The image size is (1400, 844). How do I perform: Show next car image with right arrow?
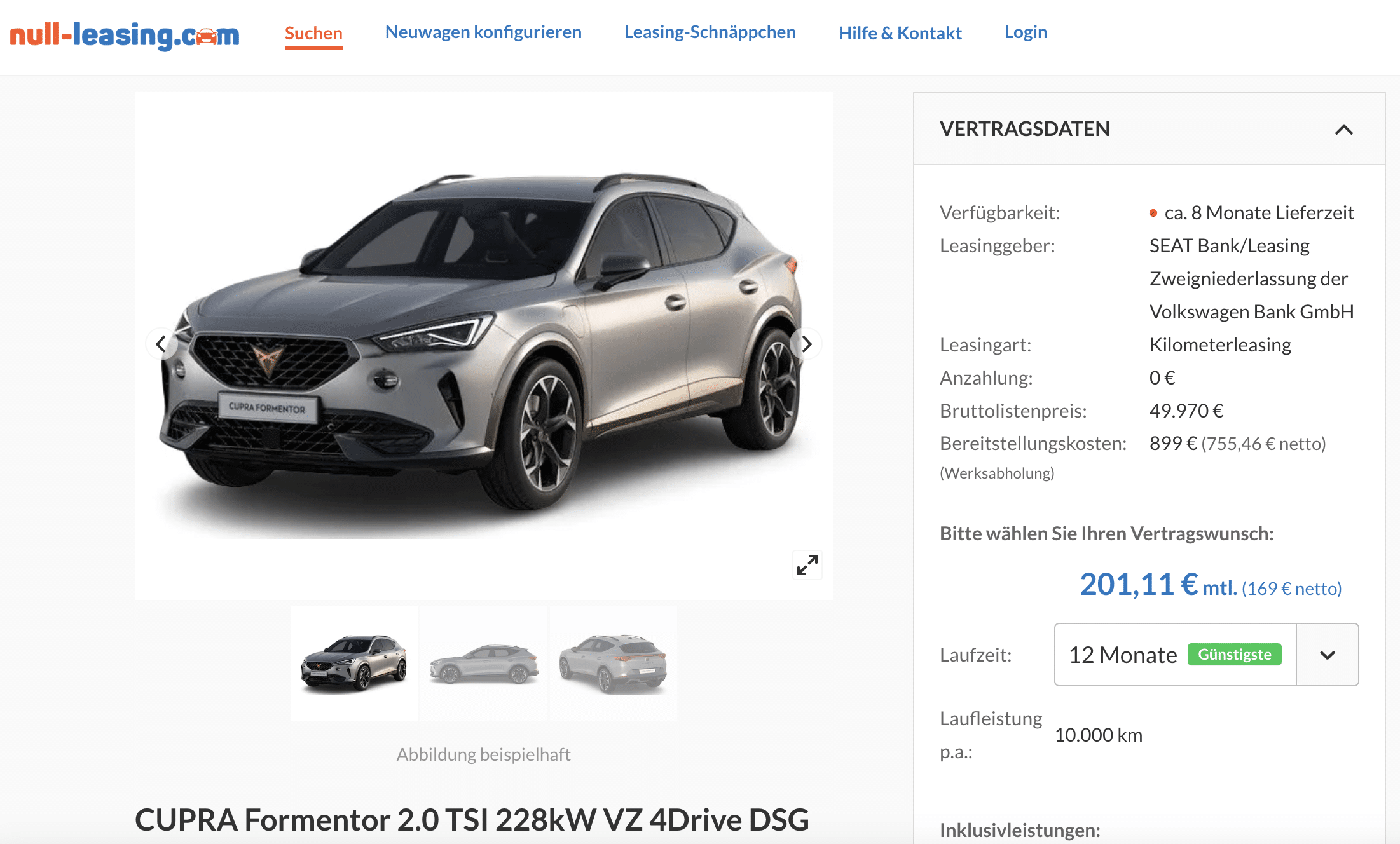pyautogui.click(x=806, y=344)
